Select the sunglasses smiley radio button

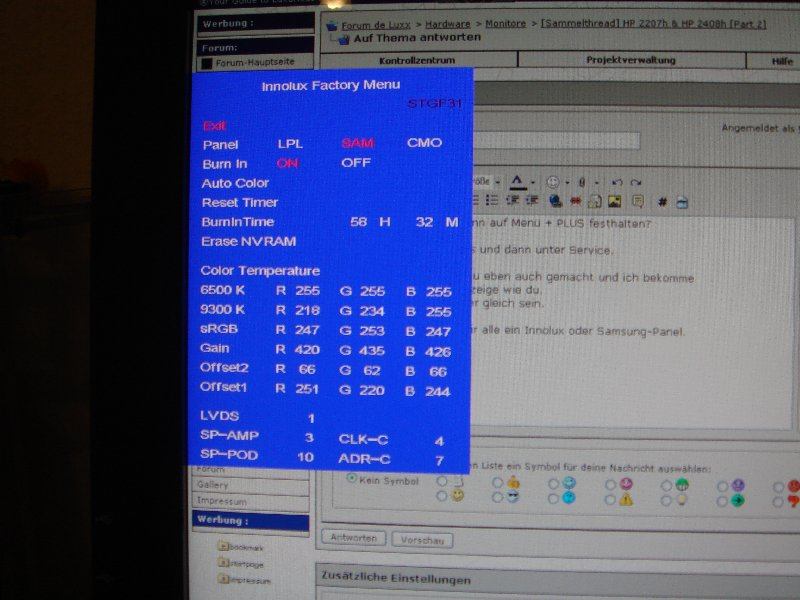pos(497,496)
